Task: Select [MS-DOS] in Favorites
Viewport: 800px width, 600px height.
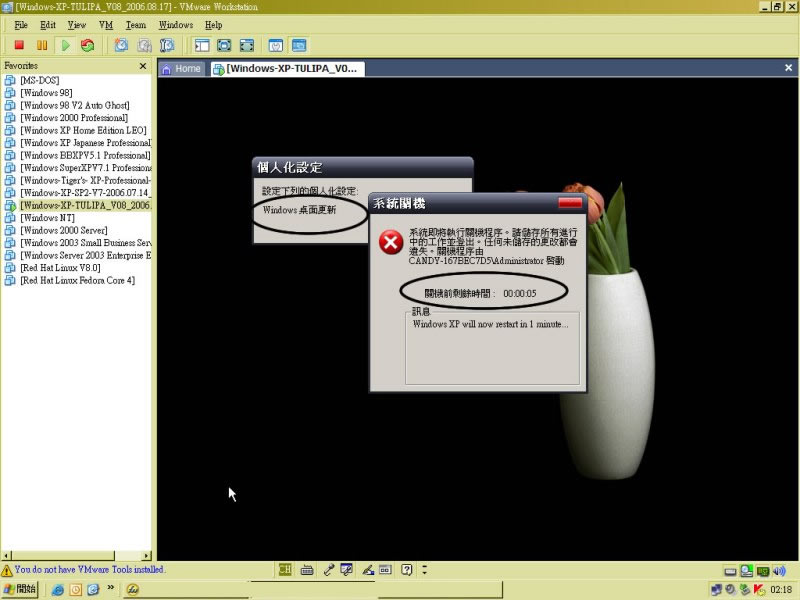Action: tap(39, 81)
